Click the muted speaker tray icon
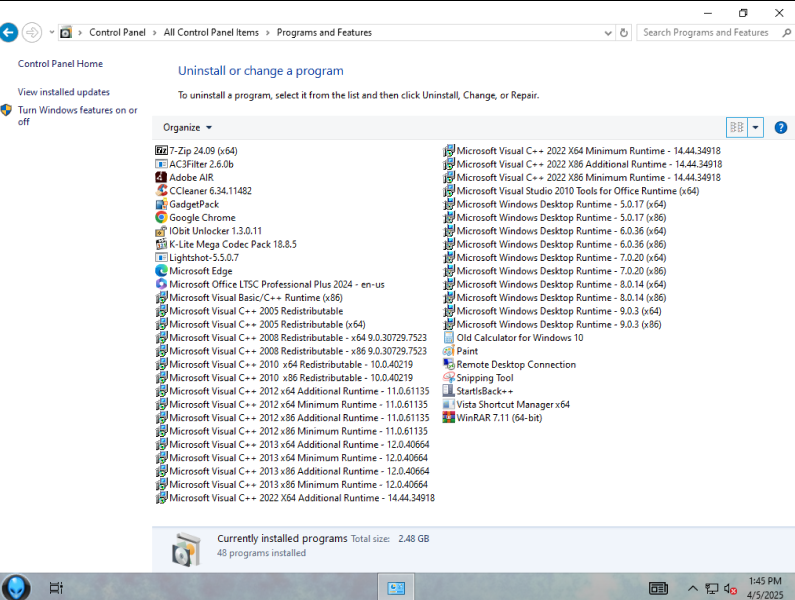Screen dimensions: 795x600 (730, 588)
